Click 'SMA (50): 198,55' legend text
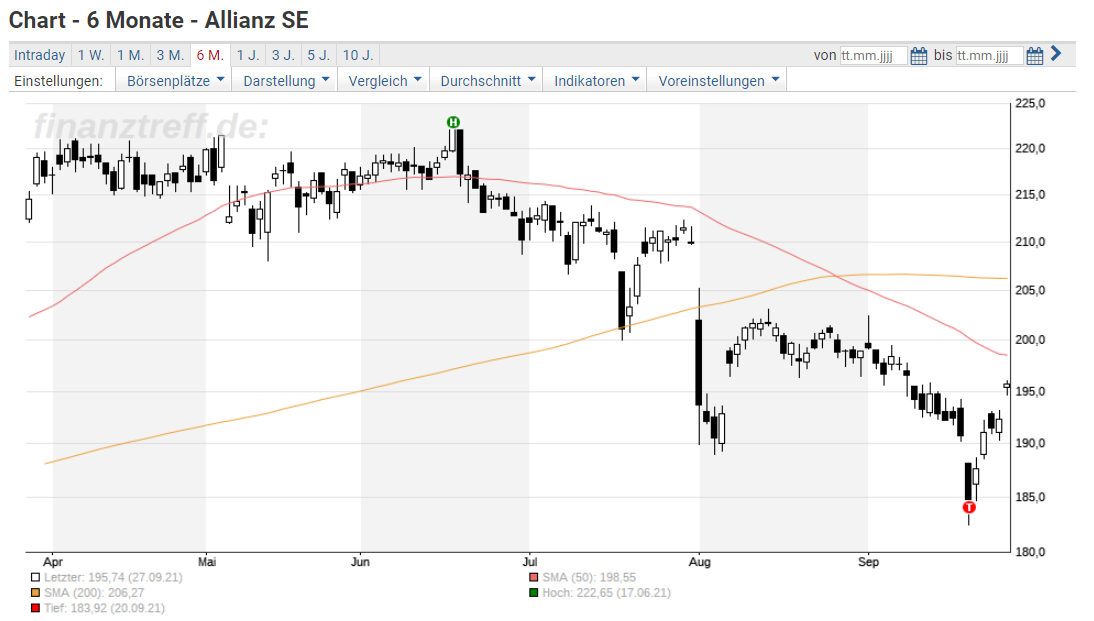This screenshot has width=1094, height=621. click(590, 578)
